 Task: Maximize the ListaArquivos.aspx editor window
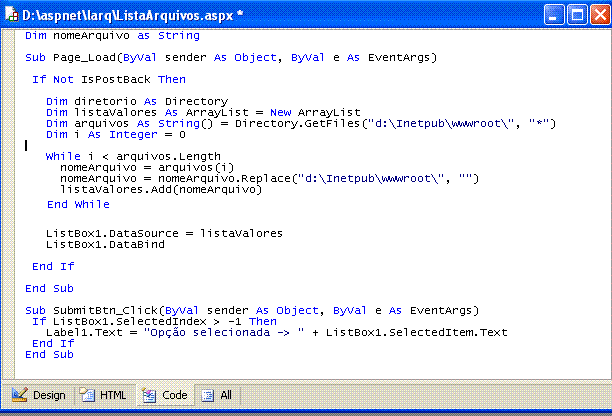point(574,15)
